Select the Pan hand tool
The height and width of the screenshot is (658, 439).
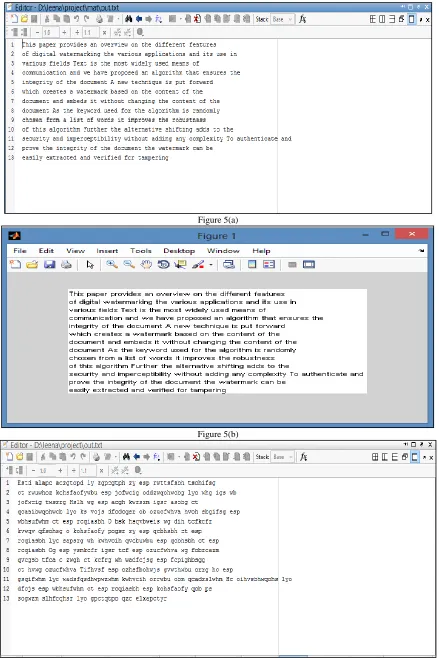(146, 264)
